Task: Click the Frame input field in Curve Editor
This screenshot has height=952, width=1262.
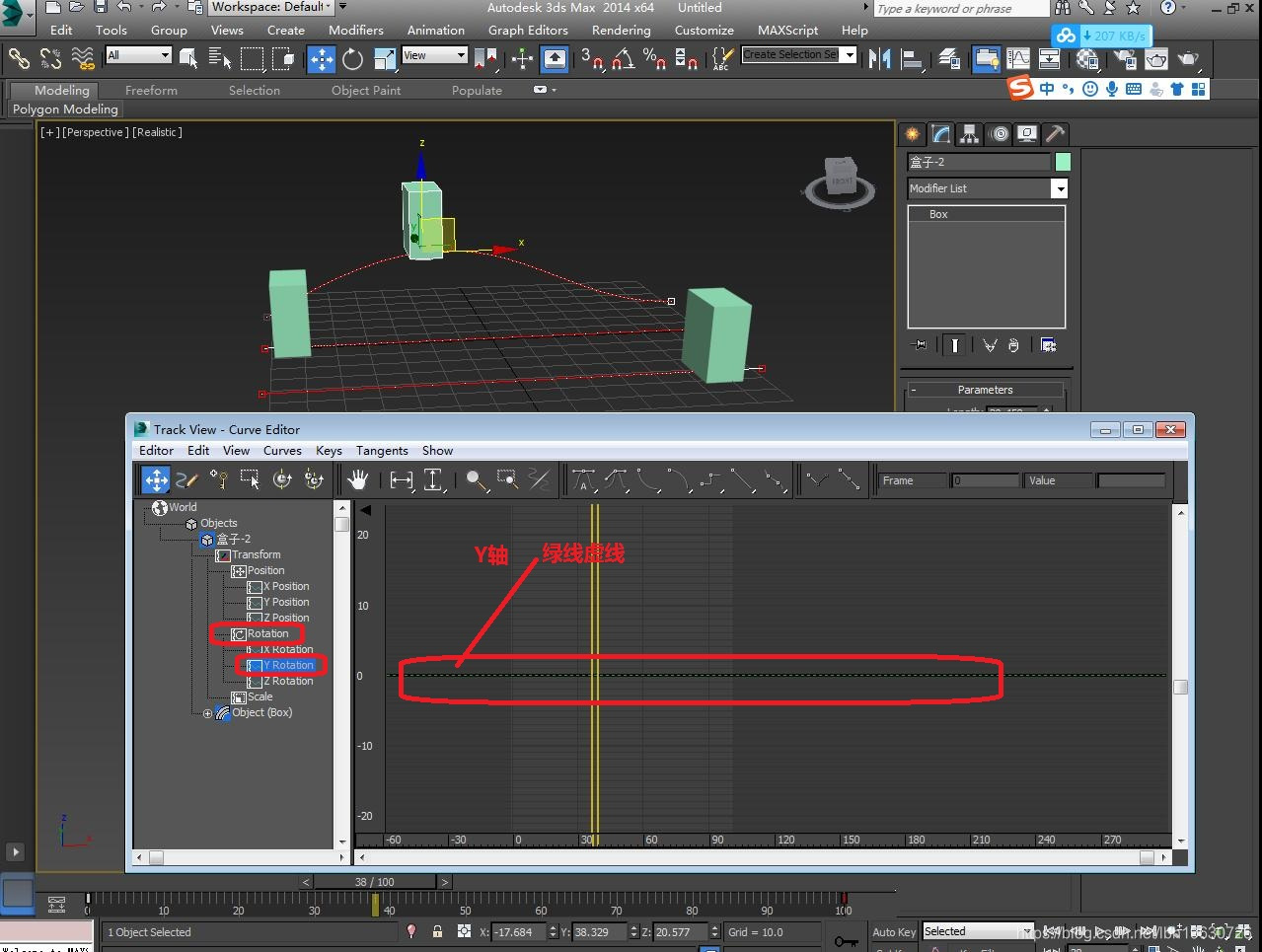Action: click(x=985, y=480)
